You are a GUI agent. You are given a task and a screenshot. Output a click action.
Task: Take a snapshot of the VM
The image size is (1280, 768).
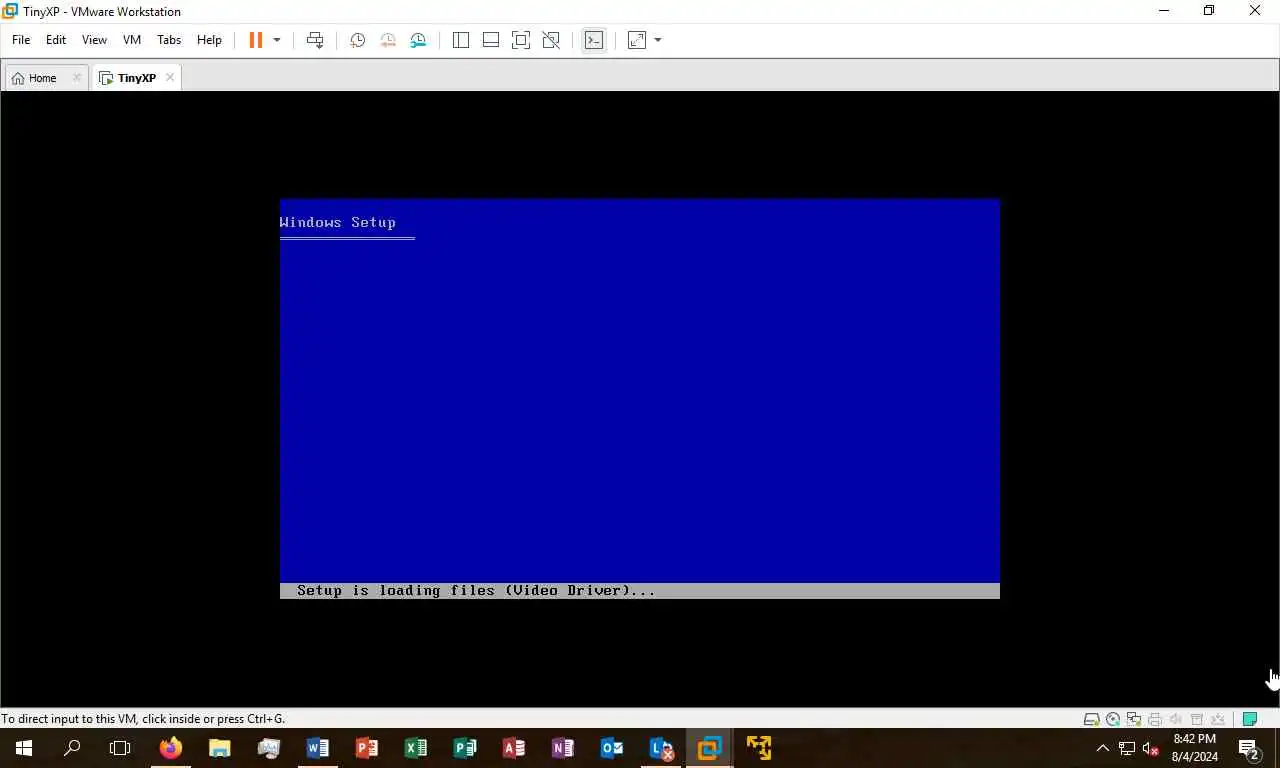coord(357,40)
